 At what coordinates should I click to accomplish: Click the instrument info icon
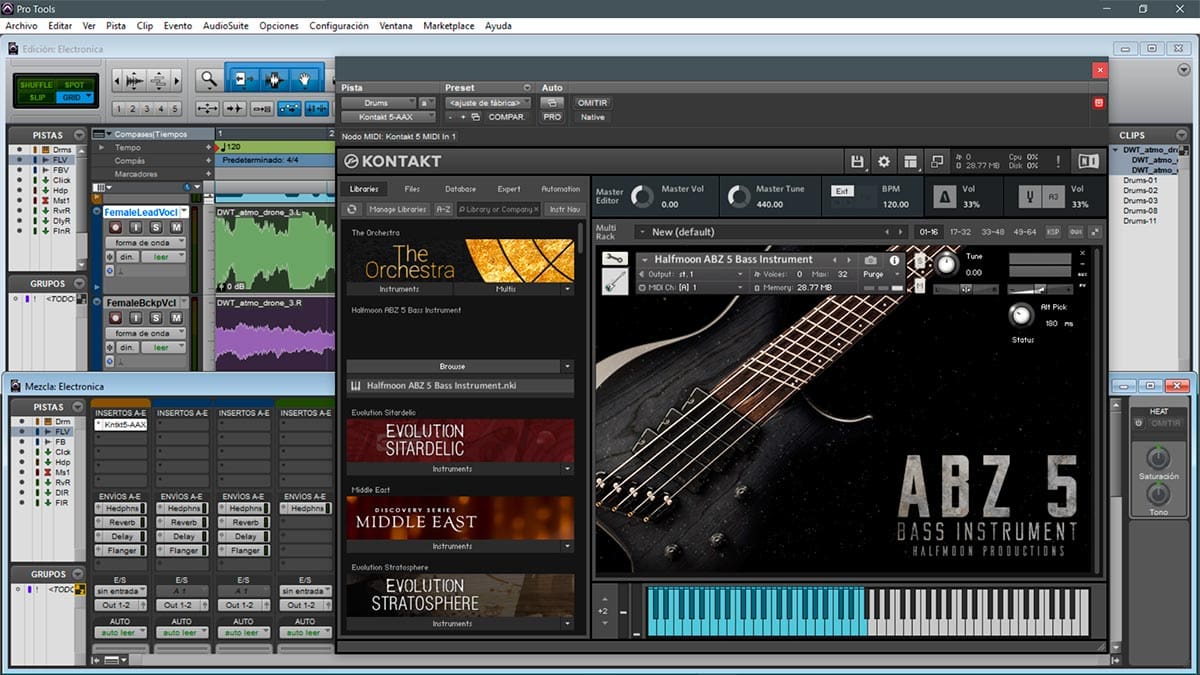[x=894, y=260]
